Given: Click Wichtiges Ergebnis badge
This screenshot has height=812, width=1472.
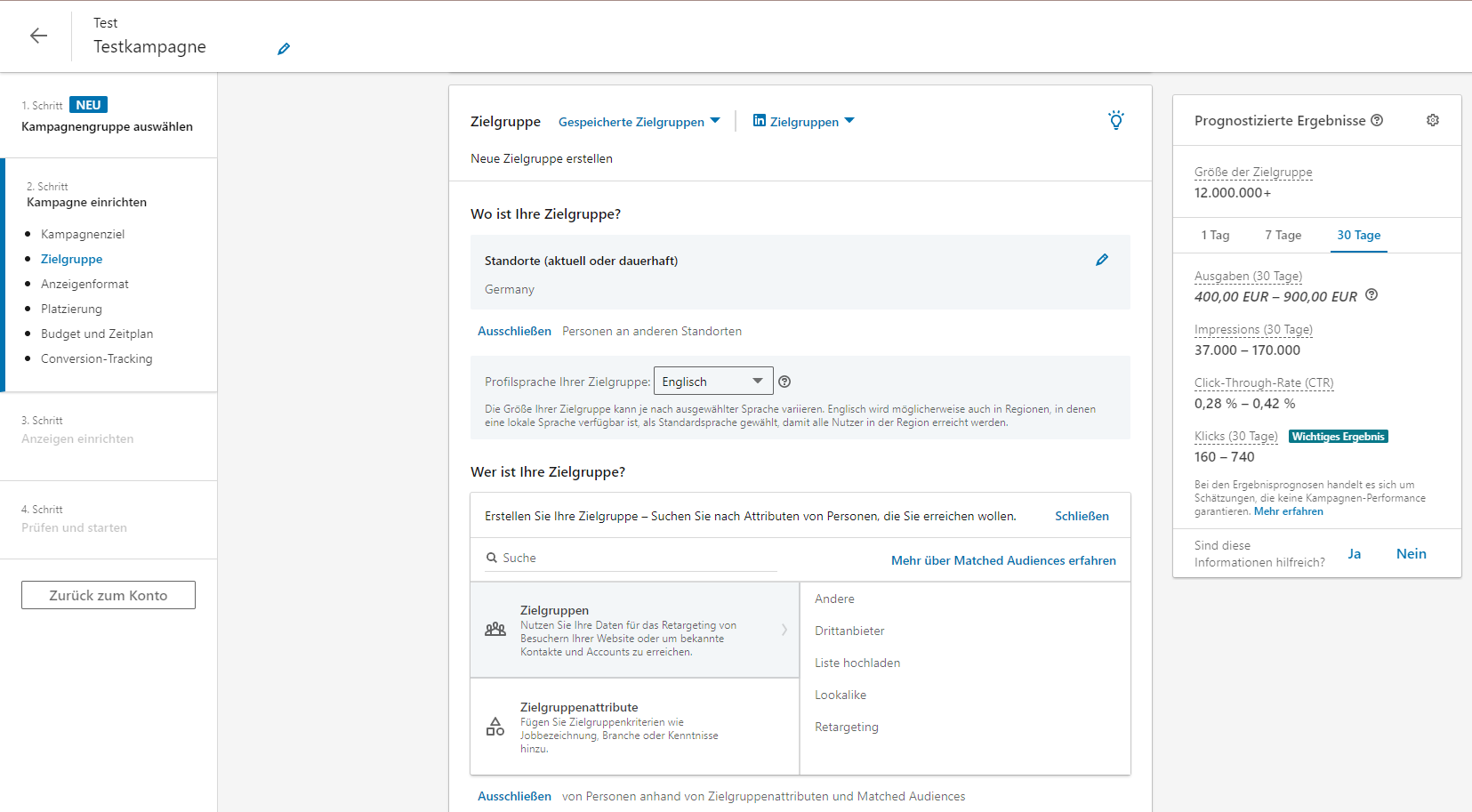Looking at the screenshot, I should 1338,437.
